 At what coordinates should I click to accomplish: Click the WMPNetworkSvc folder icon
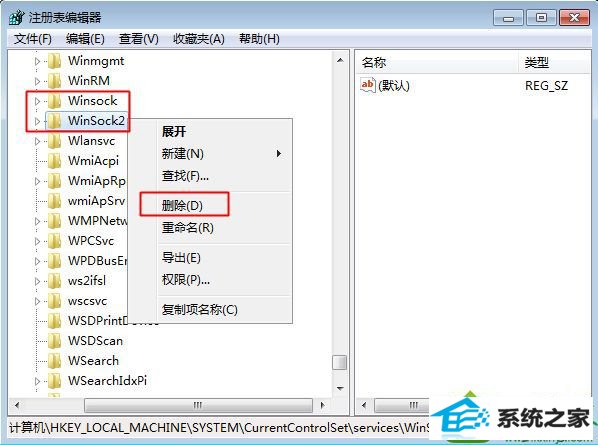54,221
